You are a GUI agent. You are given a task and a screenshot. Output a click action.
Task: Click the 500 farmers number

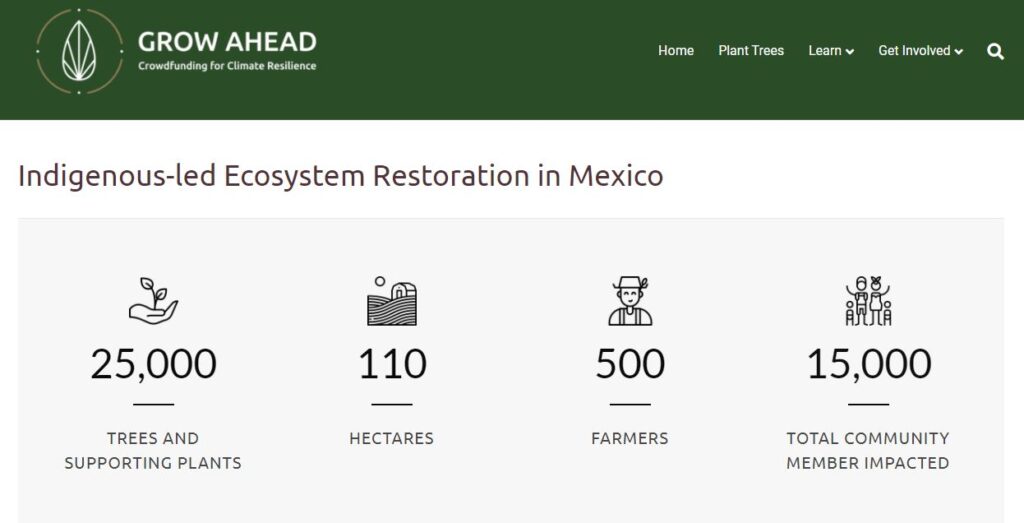(630, 364)
